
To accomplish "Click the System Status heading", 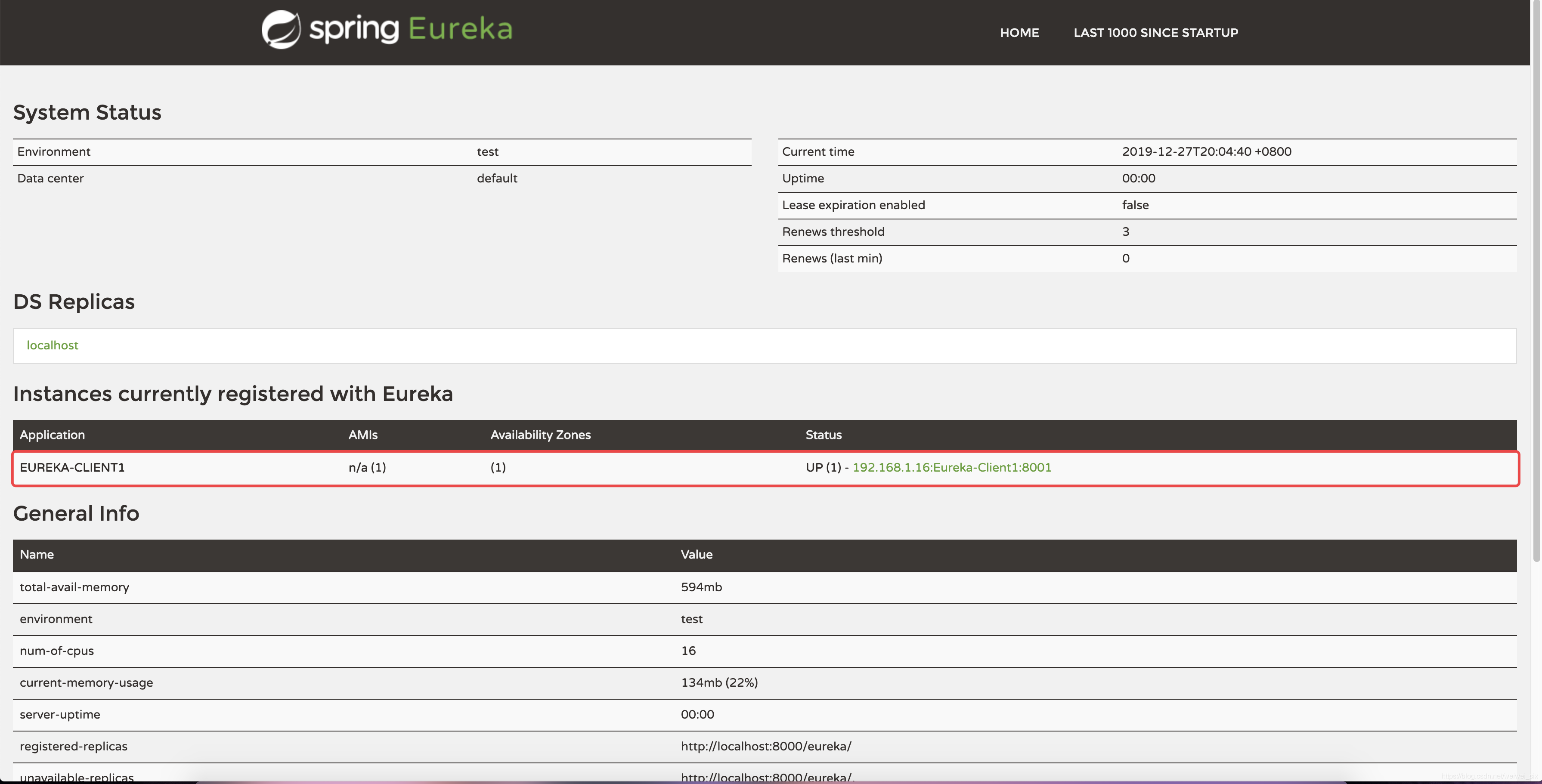I will [87, 112].
